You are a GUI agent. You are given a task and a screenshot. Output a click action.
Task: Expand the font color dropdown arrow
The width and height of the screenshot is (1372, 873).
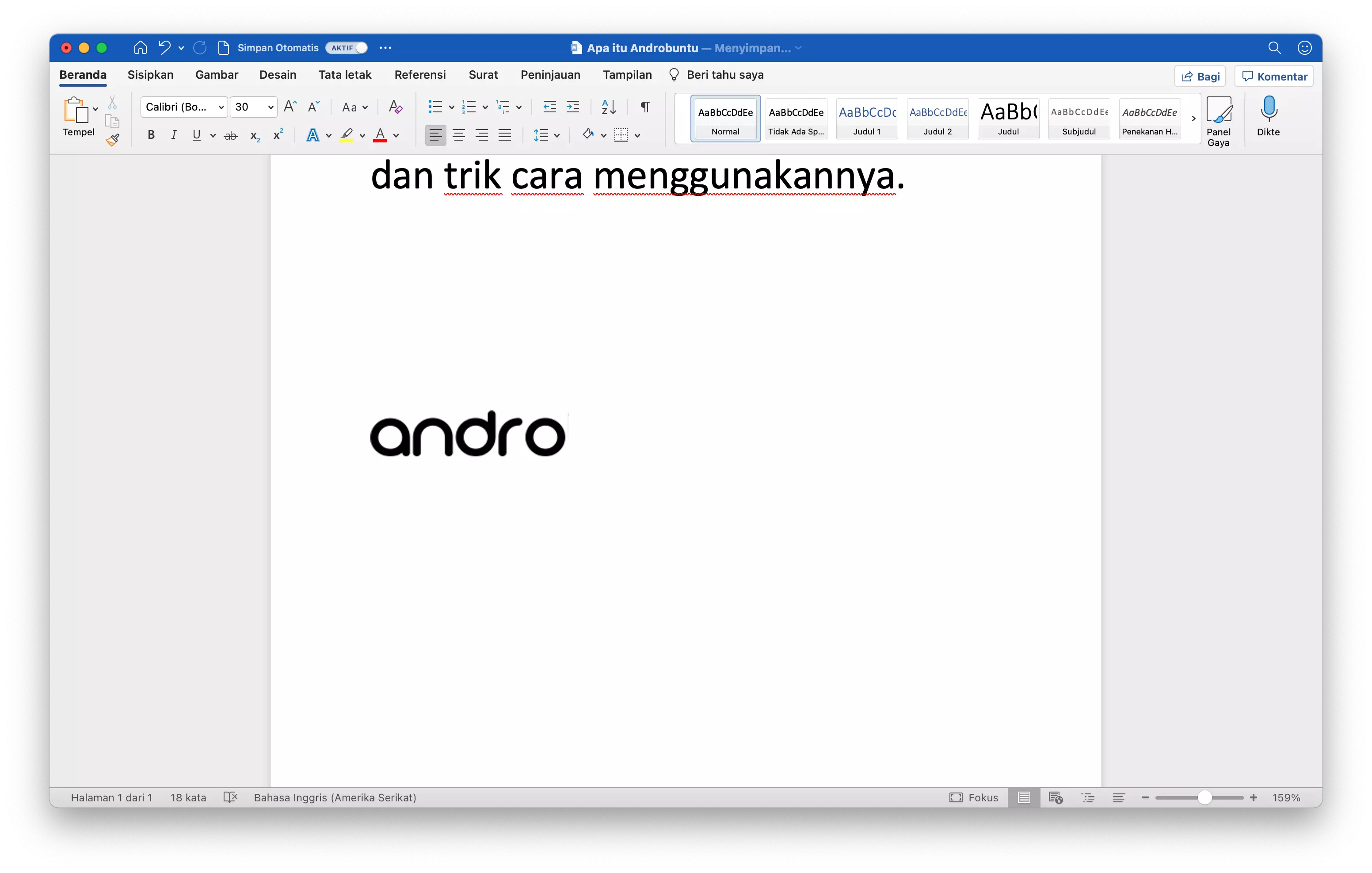[396, 136]
